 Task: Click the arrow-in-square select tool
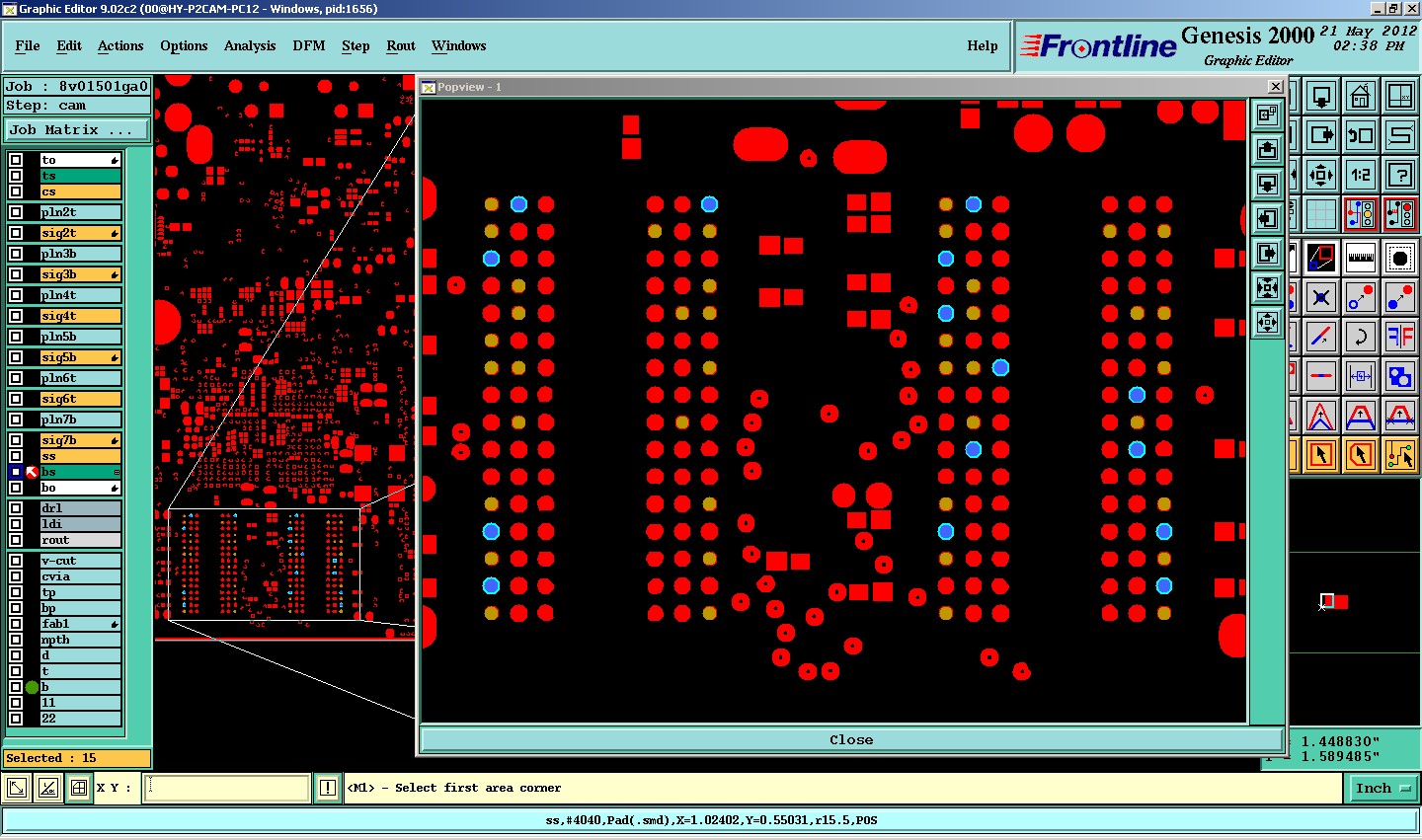pos(1321,455)
